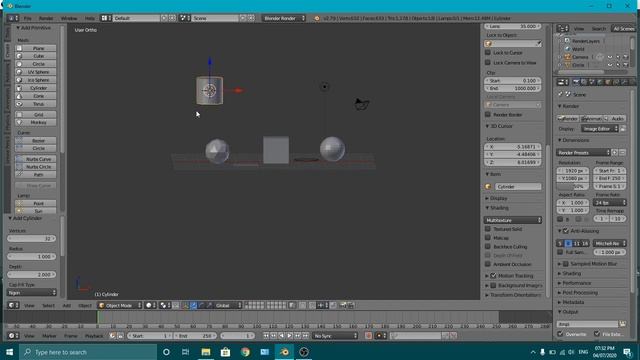The height and width of the screenshot is (360, 640).
Task: Toggle Lock to Cursor checkbox
Action: (488, 53)
